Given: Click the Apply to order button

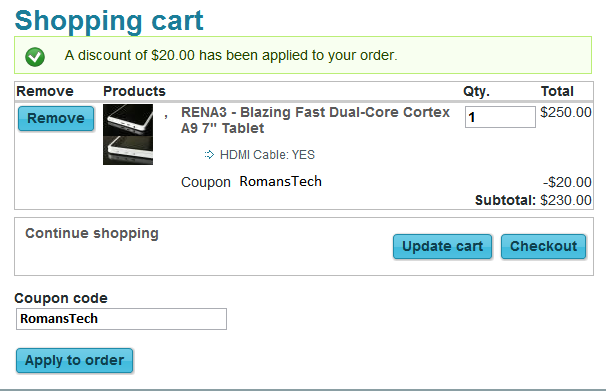Looking at the screenshot, I should 75,360.
